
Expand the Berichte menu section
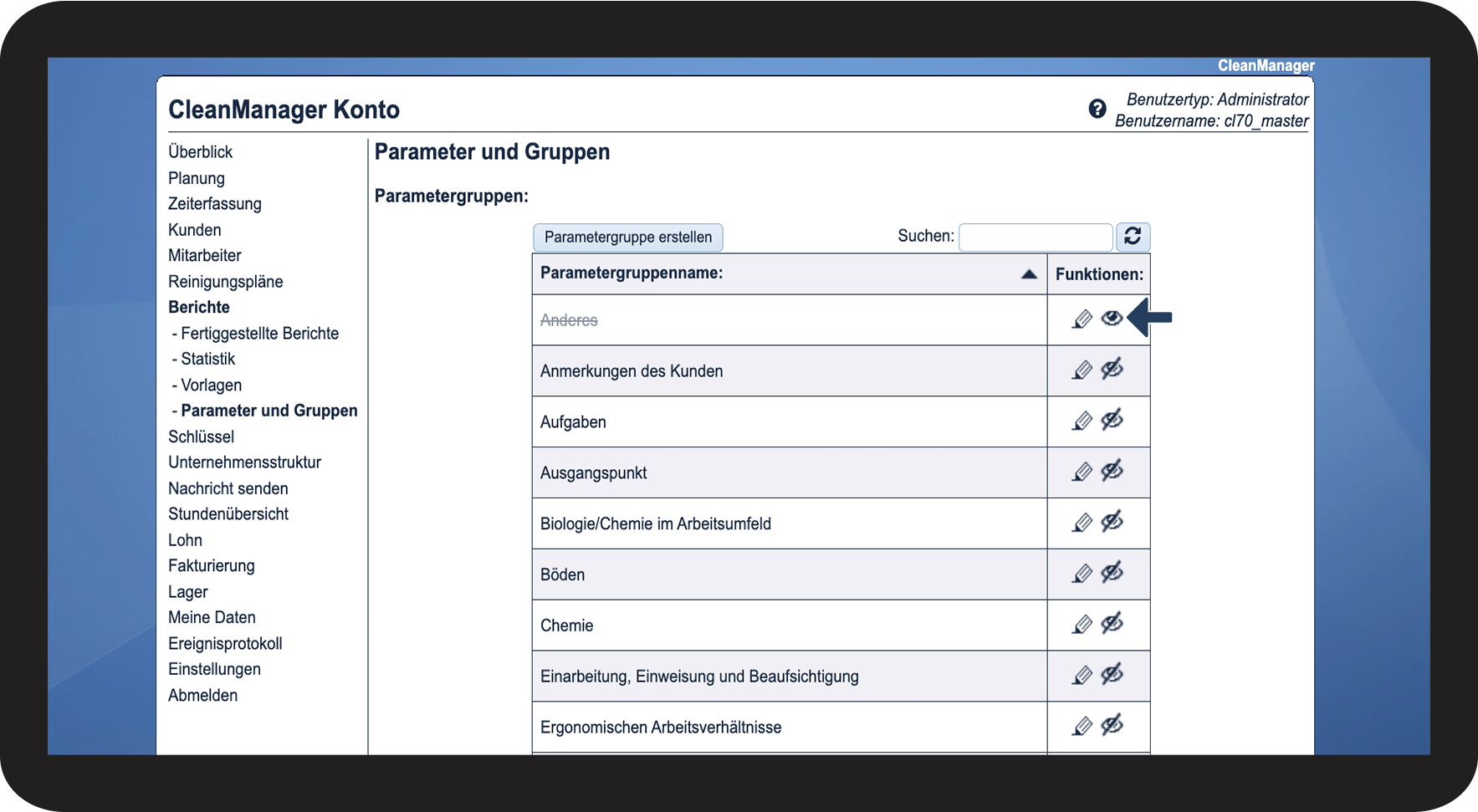click(199, 307)
